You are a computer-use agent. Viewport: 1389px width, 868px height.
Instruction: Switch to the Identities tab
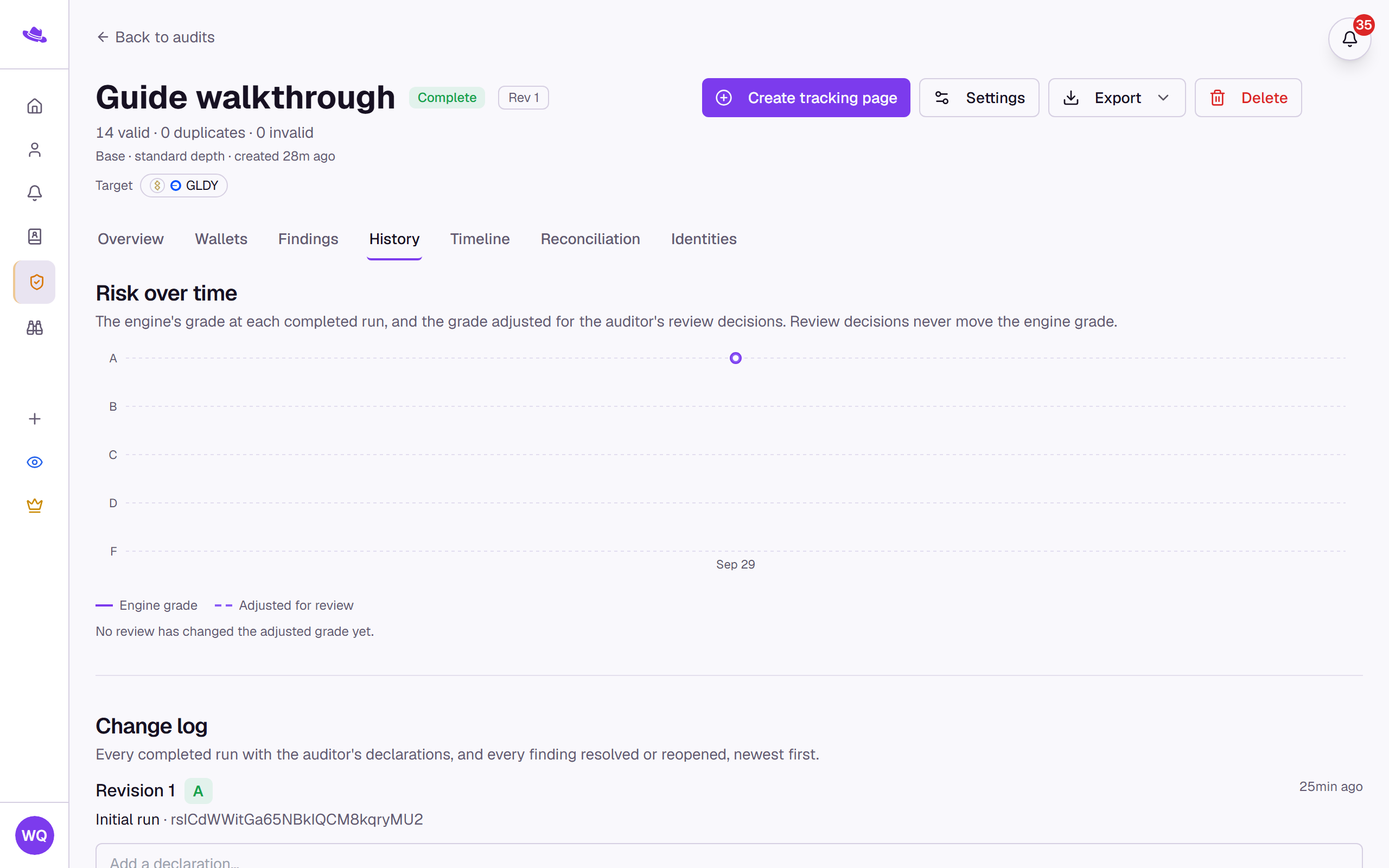pos(704,239)
